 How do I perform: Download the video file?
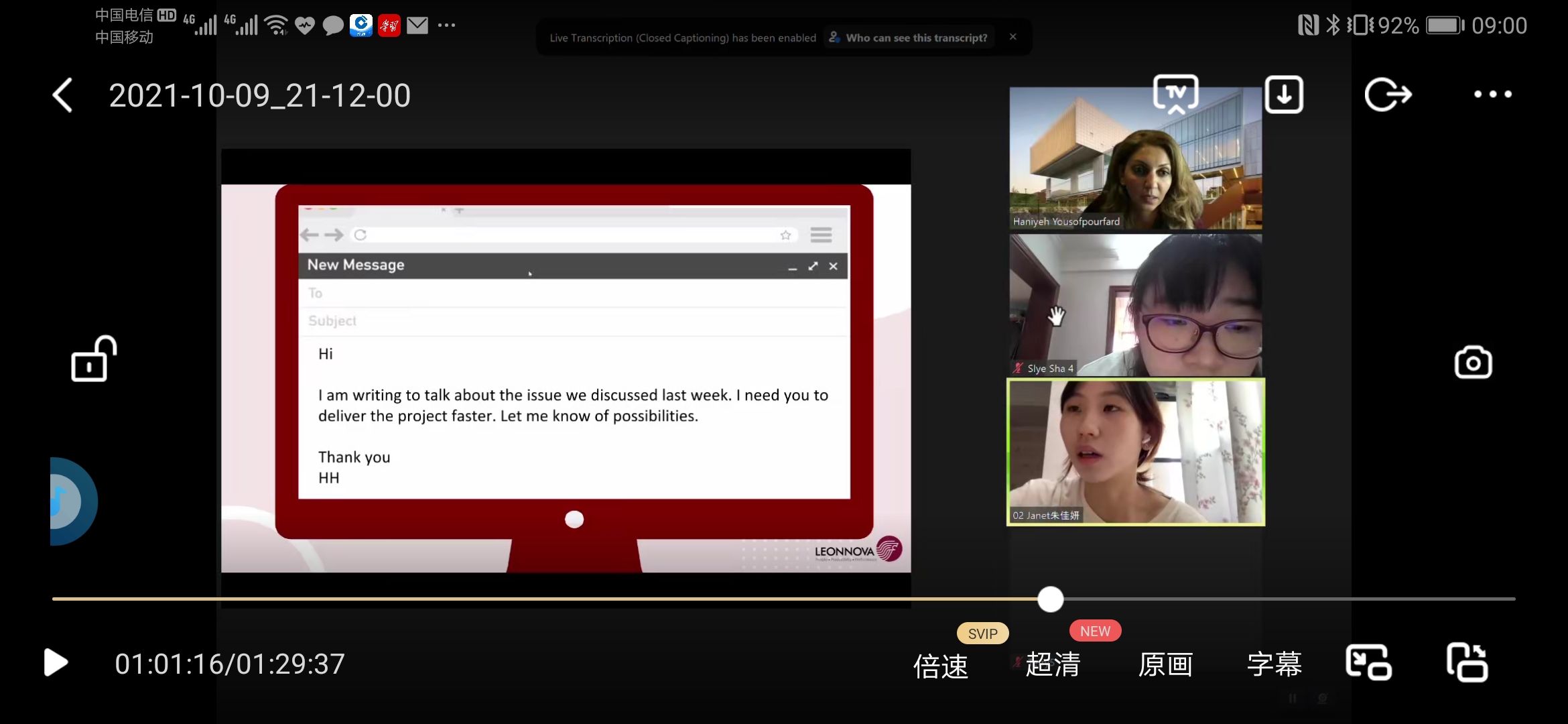[x=1284, y=95]
